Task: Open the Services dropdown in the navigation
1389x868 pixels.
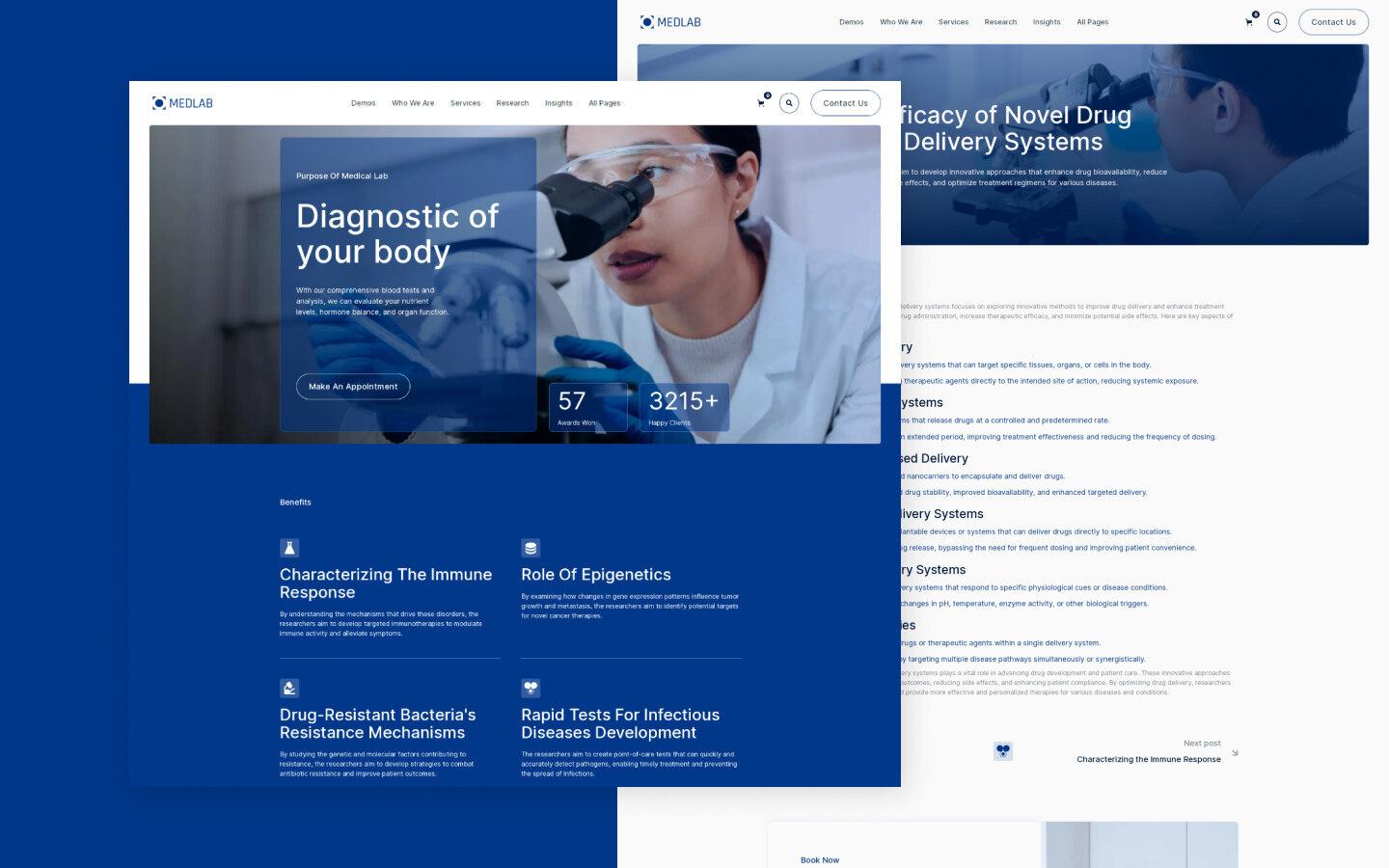Action: [465, 103]
